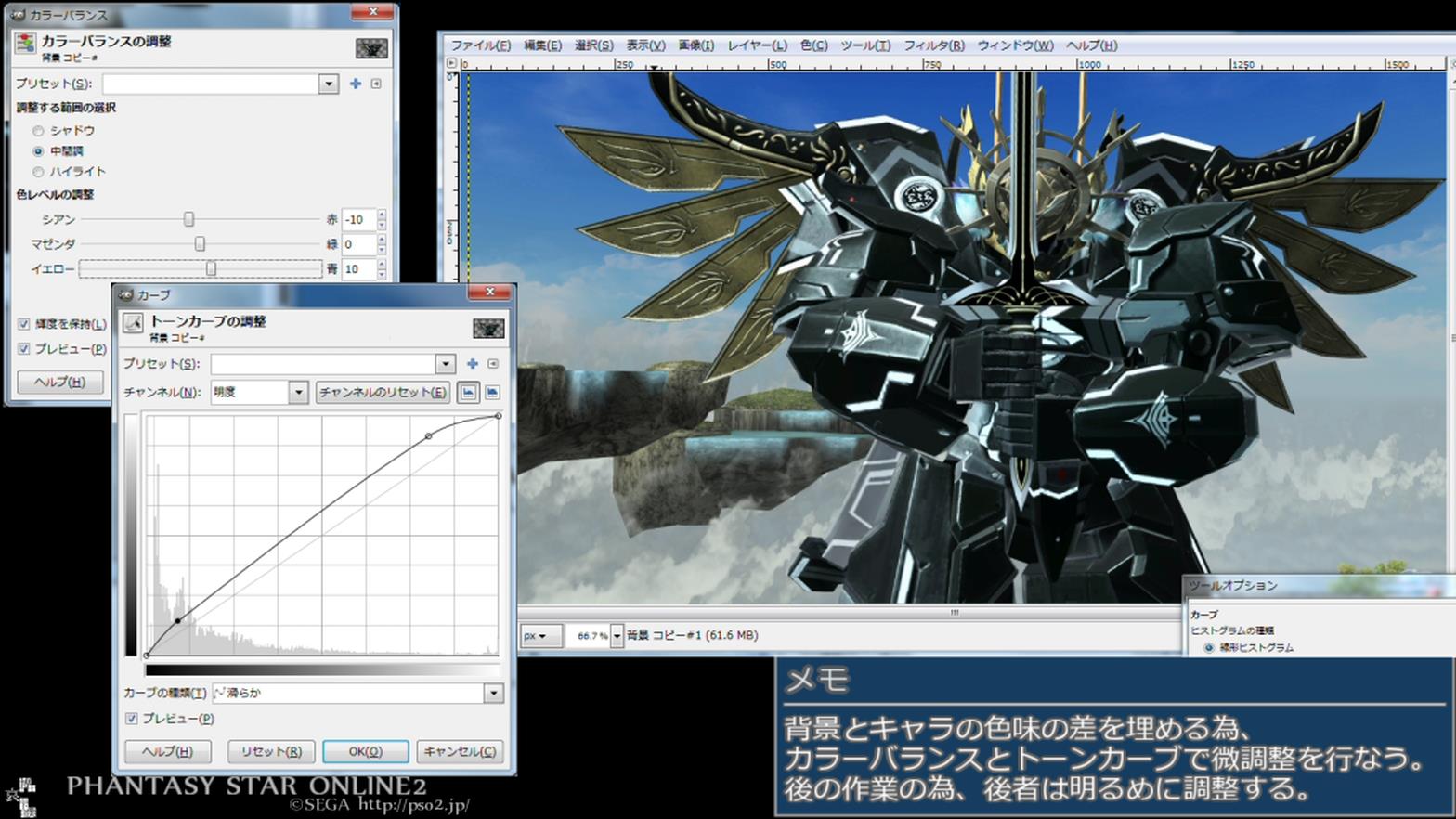Click upper curve control point

428,435
